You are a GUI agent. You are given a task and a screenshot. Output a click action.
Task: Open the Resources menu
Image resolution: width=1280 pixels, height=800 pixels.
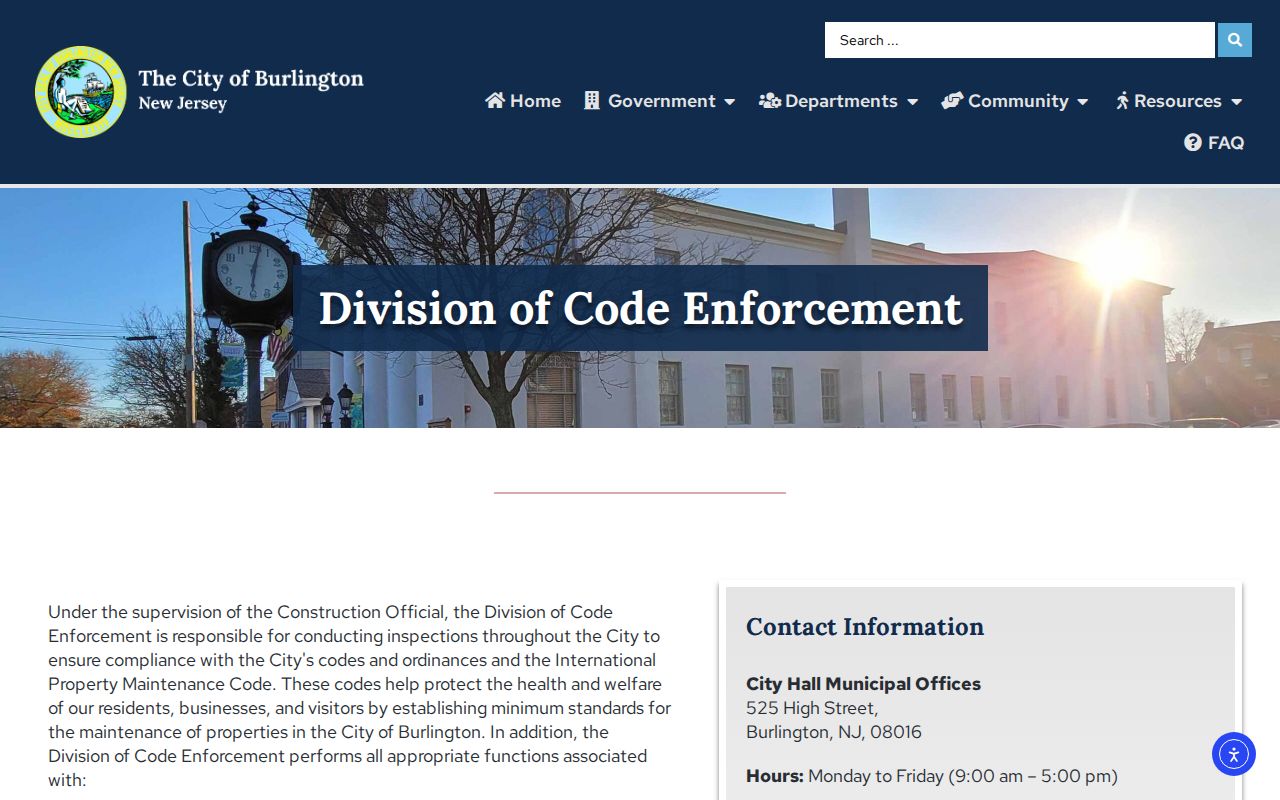[1178, 101]
